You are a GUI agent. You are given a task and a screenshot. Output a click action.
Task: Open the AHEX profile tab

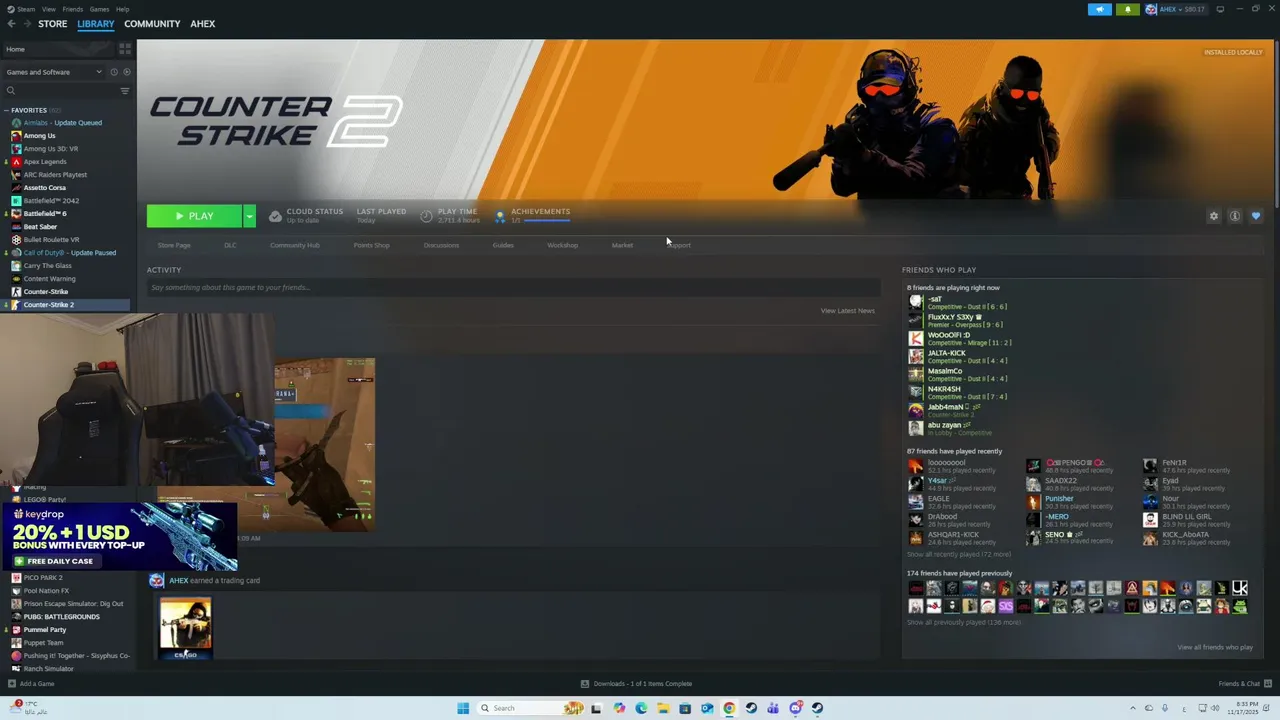pyautogui.click(x=203, y=24)
